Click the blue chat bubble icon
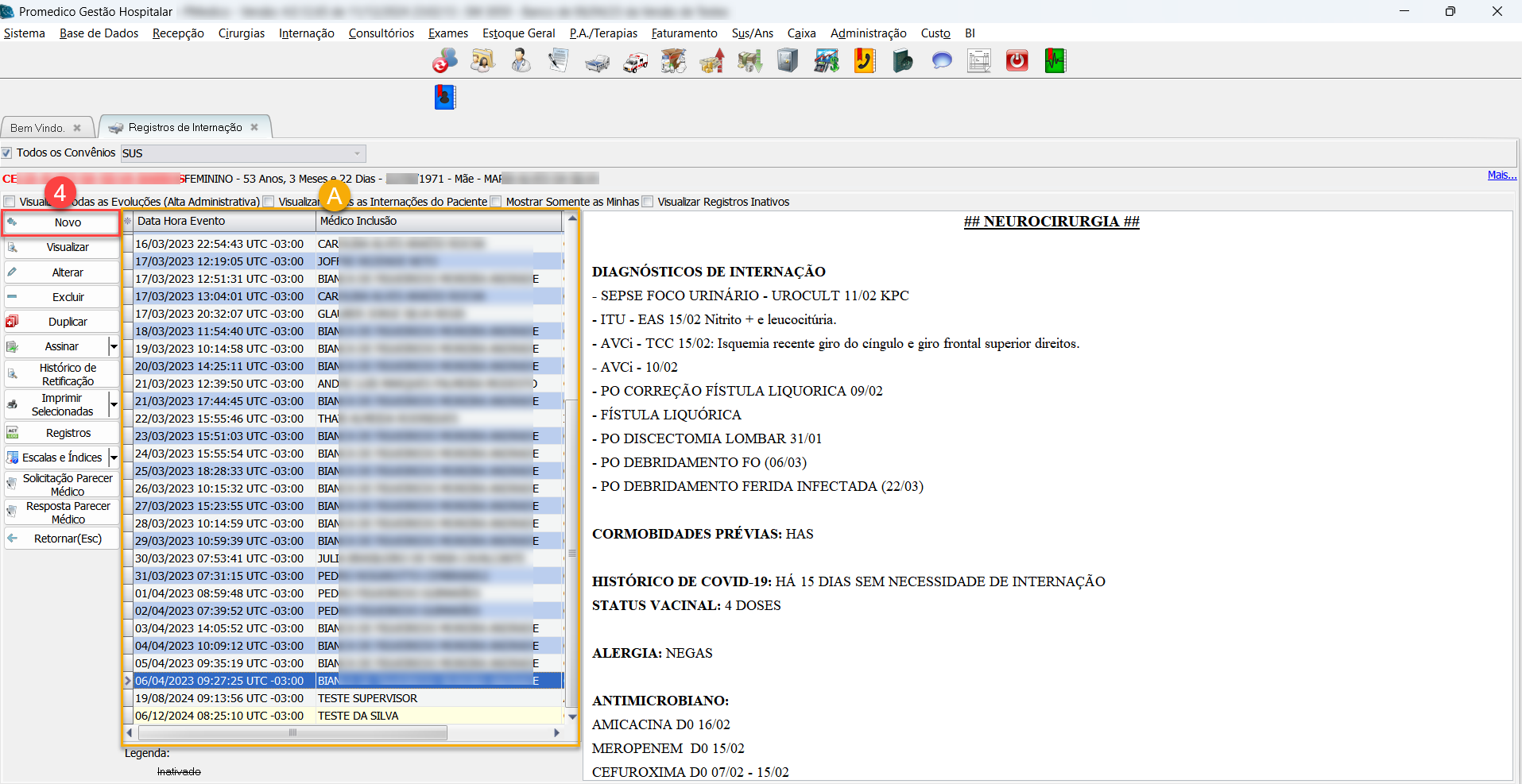Viewport: 1522px width, 784px height. [941, 61]
